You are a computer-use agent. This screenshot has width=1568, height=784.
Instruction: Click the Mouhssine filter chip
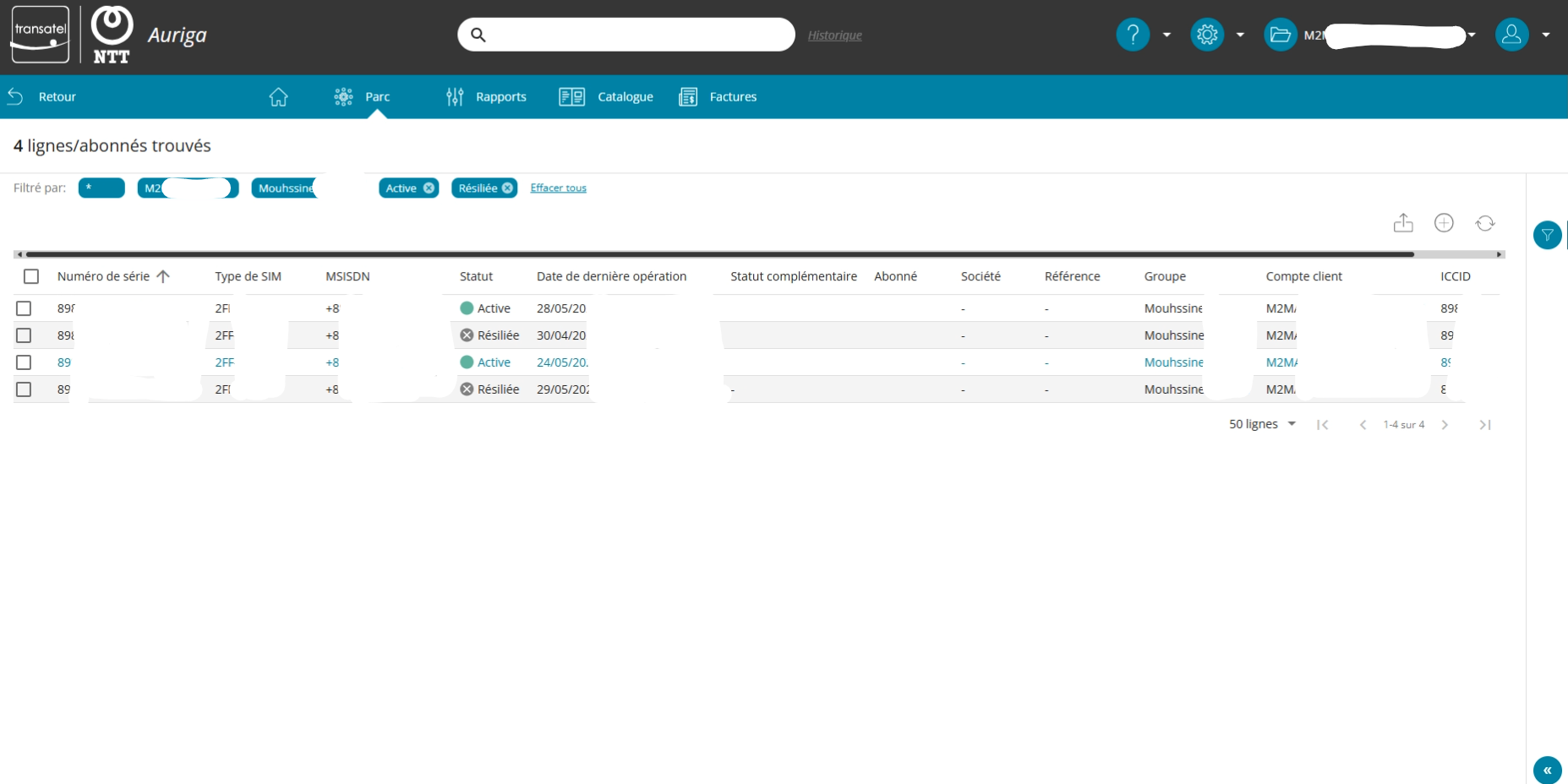click(x=285, y=188)
